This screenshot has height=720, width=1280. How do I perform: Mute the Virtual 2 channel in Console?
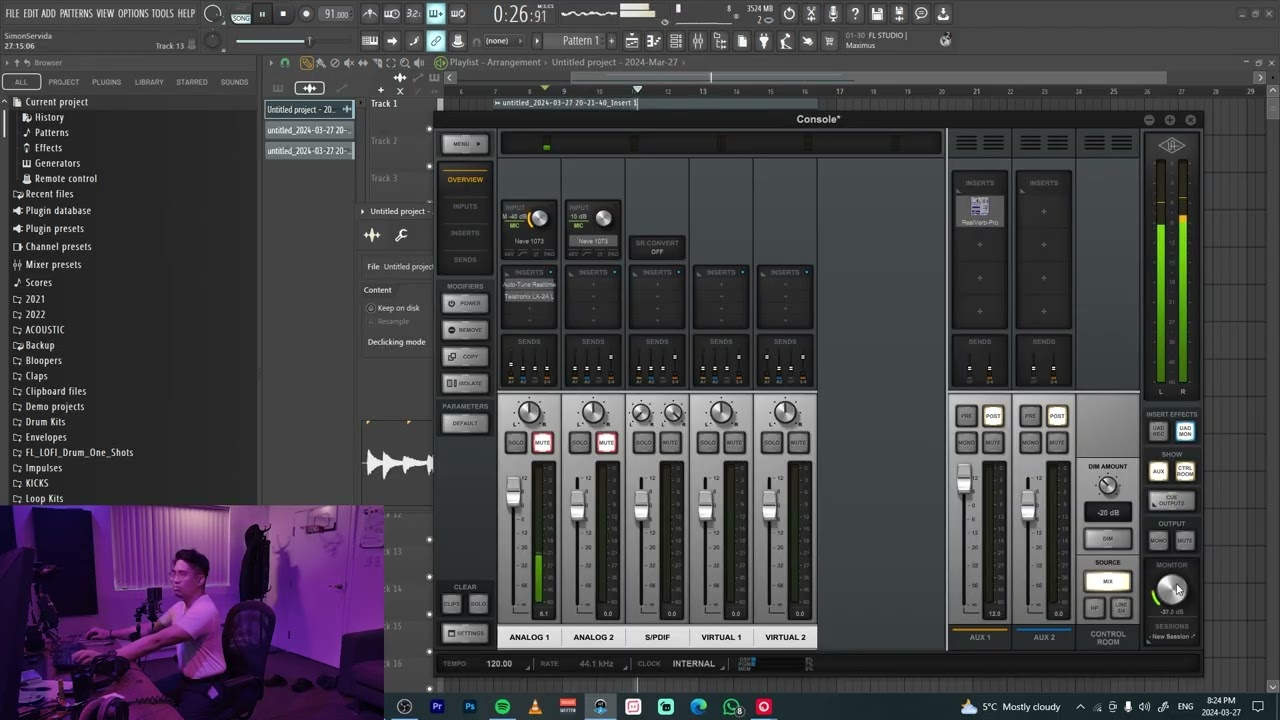tap(798, 443)
